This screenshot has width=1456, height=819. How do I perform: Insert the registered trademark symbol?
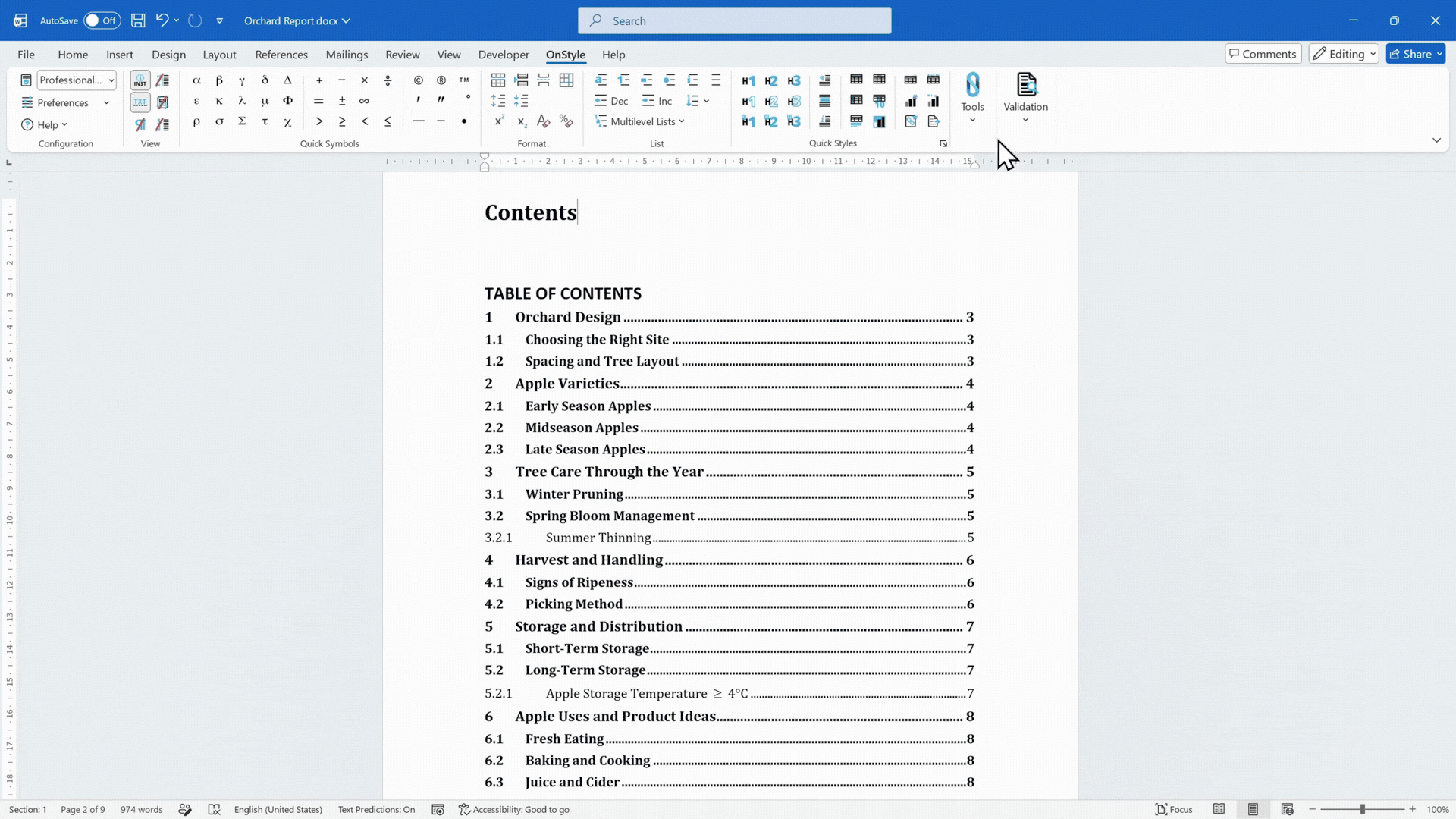(441, 80)
